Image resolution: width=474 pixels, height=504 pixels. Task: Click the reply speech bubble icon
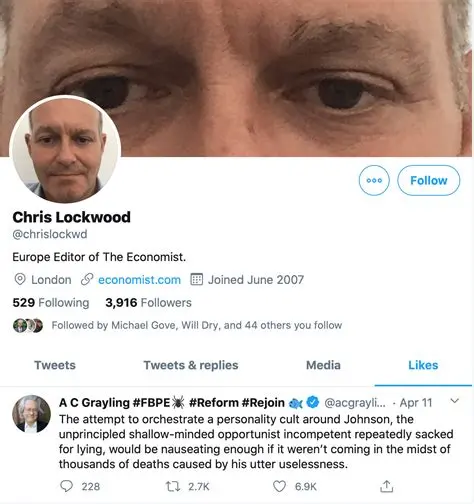(x=66, y=486)
